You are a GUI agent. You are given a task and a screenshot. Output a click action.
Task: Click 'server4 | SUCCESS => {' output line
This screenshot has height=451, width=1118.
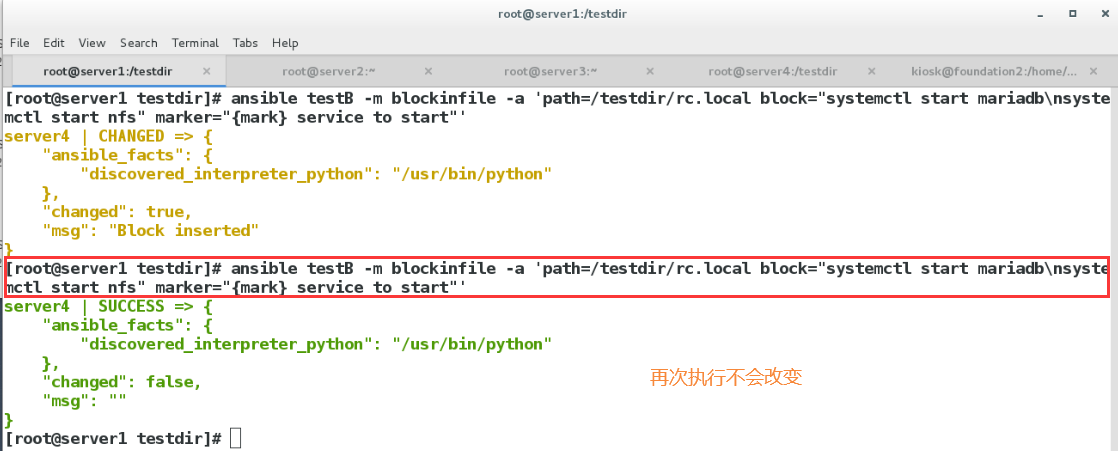pos(108,307)
